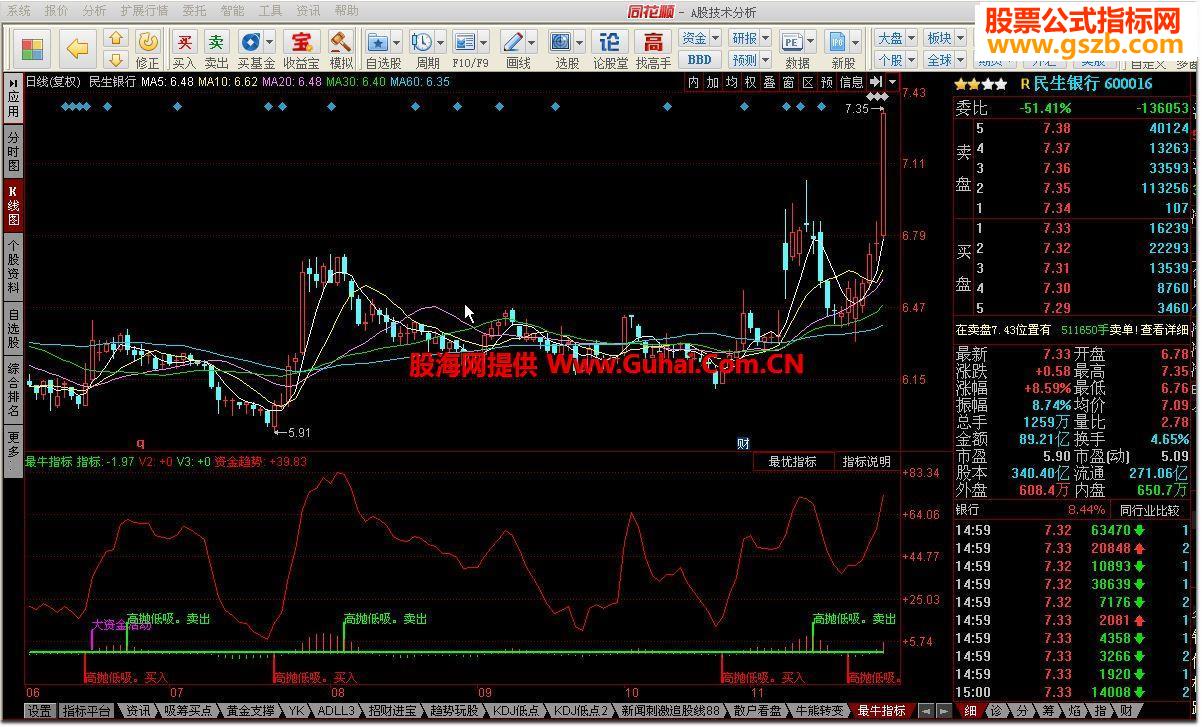
Task: Open the 预测 dropdown
Action: tap(750, 60)
